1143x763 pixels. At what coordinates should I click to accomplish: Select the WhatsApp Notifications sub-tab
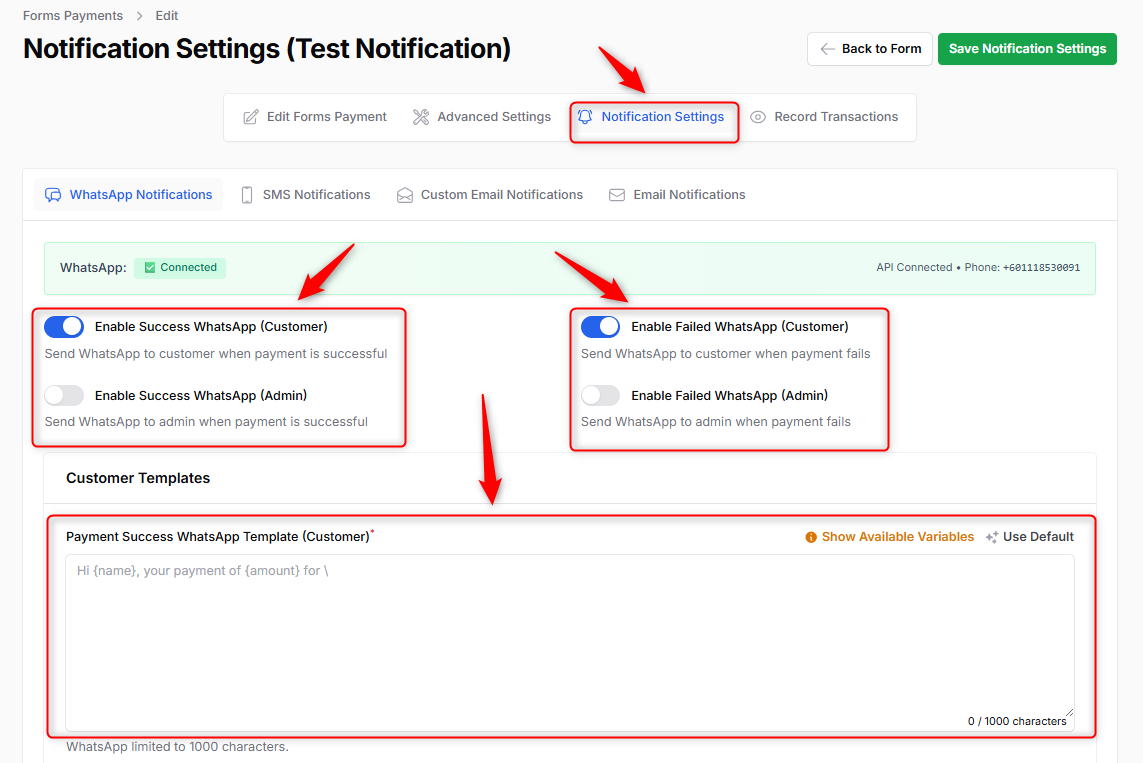(128, 195)
